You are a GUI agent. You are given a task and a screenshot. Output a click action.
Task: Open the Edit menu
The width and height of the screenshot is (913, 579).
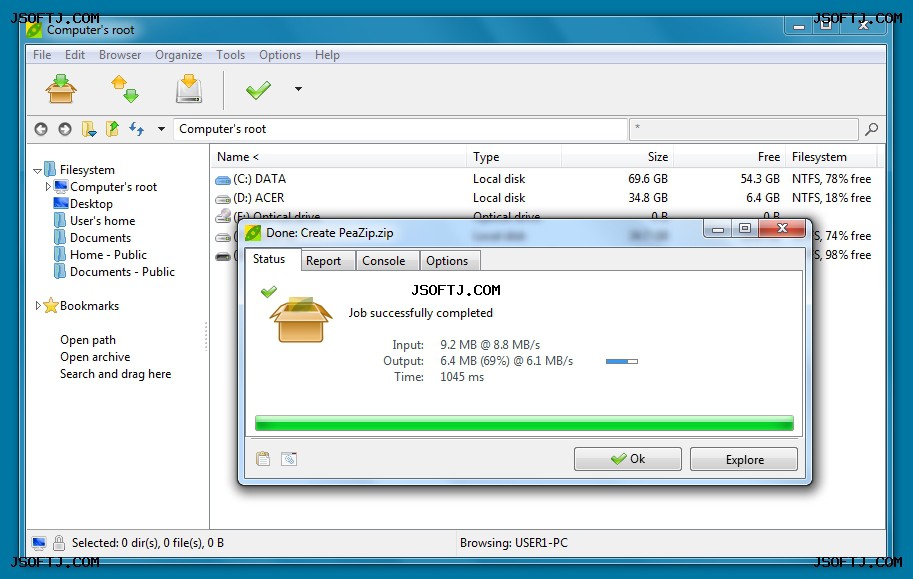pyautogui.click(x=75, y=55)
